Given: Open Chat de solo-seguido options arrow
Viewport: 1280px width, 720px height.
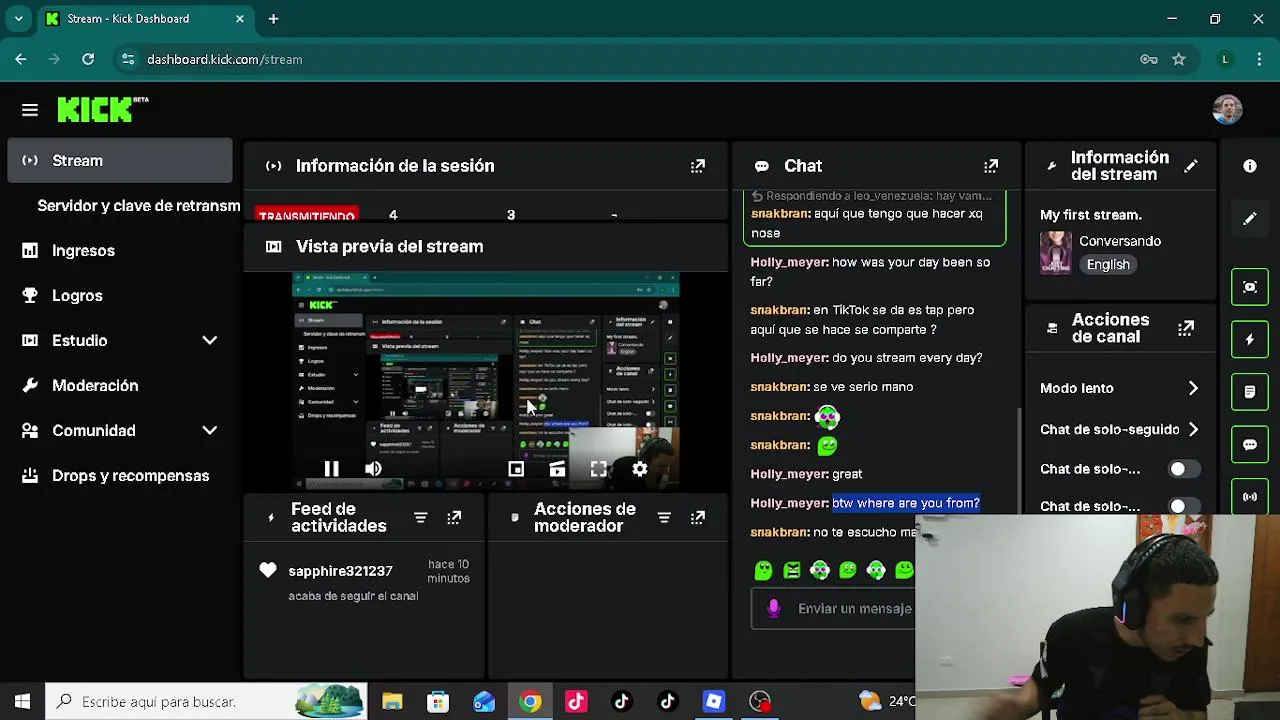Looking at the screenshot, I should 1193,429.
